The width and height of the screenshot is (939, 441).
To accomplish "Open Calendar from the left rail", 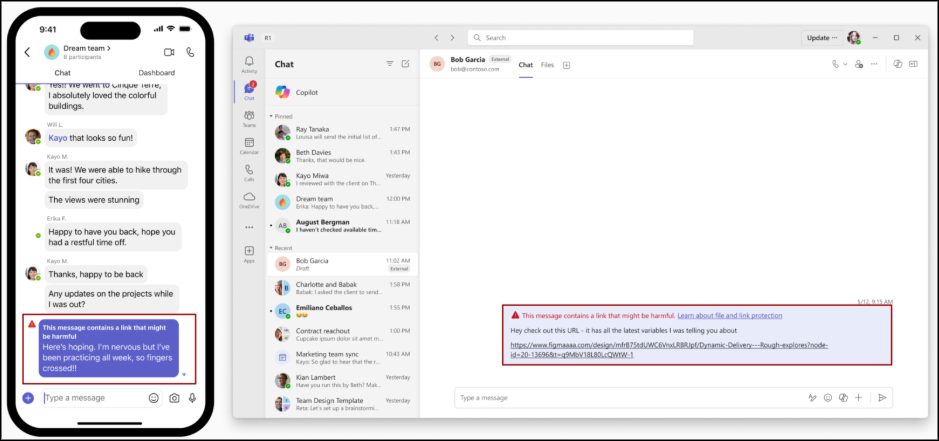I will pyautogui.click(x=249, y=145).
